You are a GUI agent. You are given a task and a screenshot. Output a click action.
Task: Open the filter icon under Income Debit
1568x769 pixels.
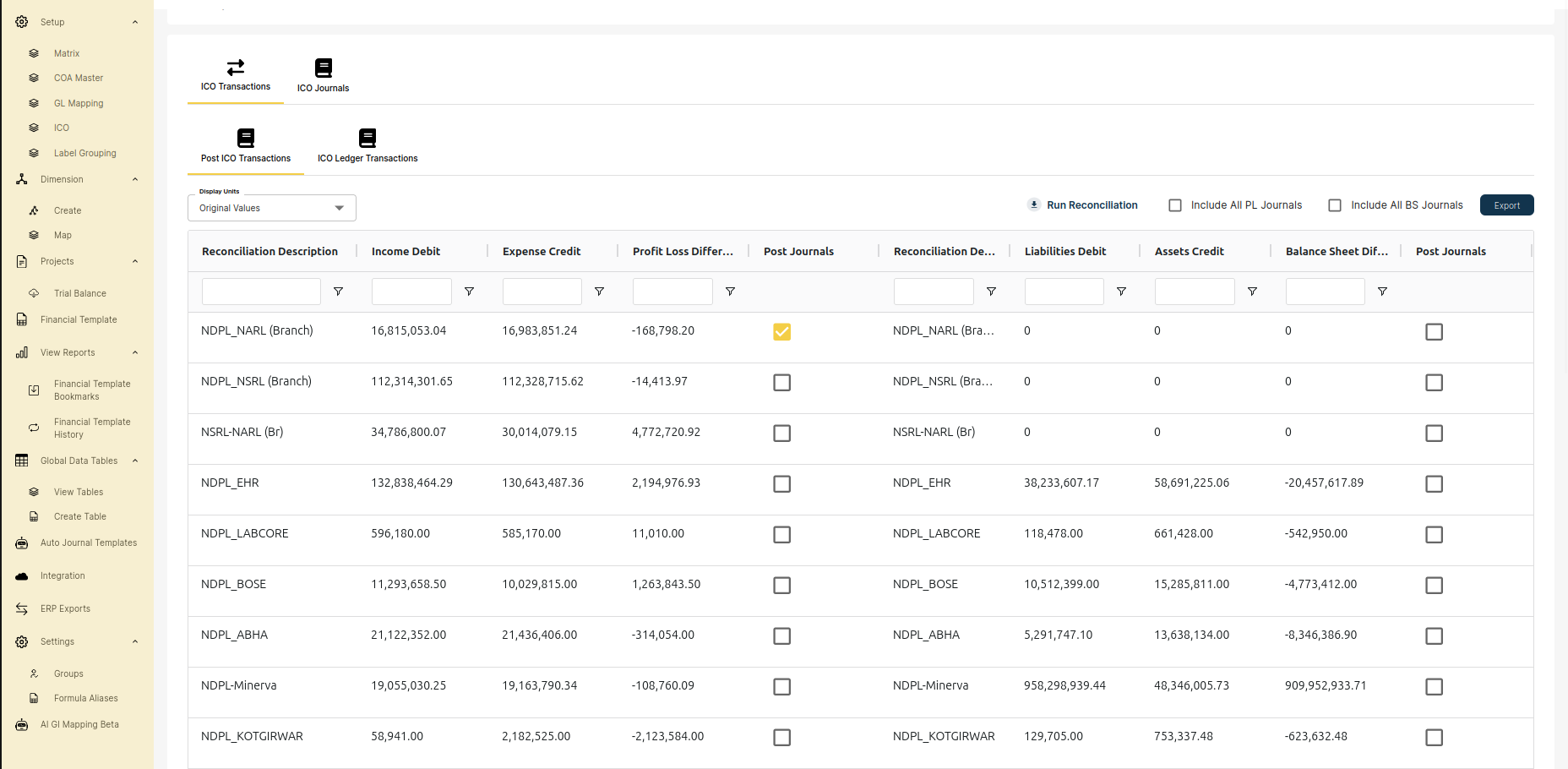(470, 291)
